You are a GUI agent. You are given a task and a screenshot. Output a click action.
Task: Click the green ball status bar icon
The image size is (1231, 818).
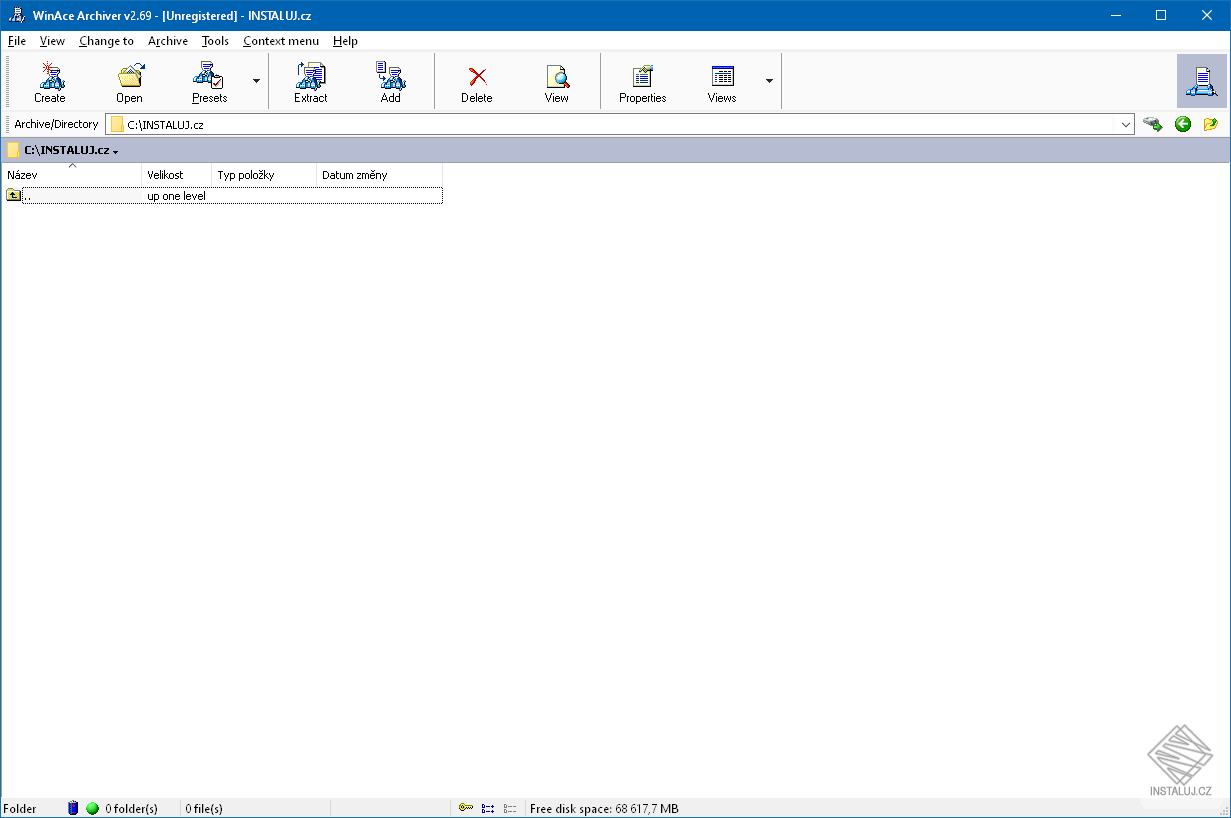[92, 808]
